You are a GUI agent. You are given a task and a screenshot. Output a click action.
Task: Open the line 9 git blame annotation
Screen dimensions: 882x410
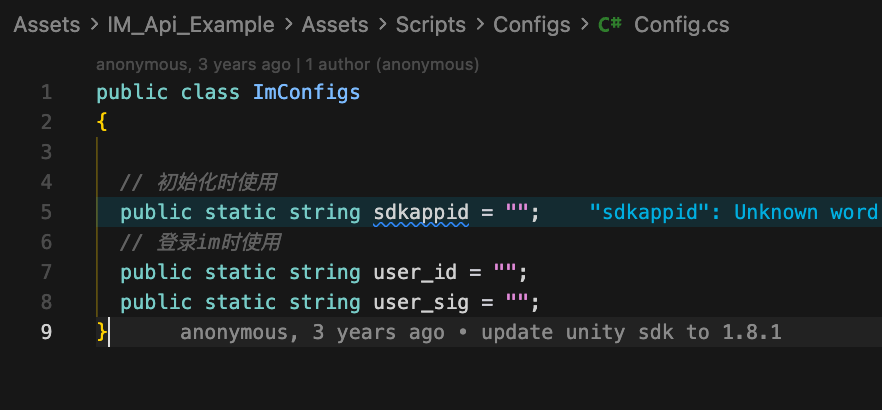click(x=480, y=332)
